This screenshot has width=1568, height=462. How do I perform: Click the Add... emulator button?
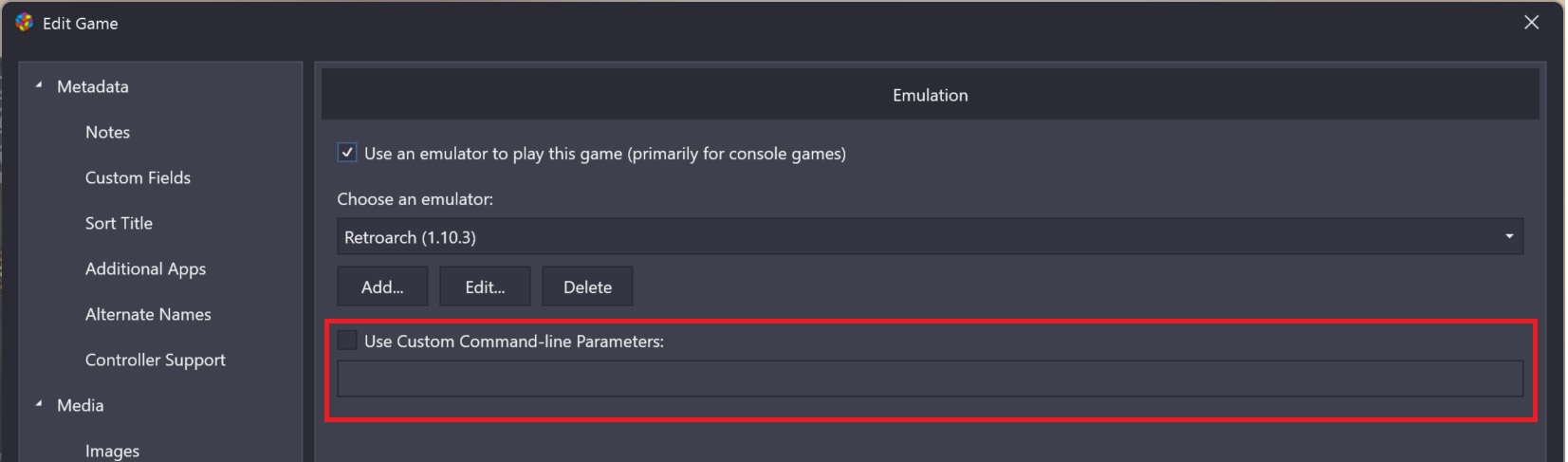click(x=382, y=286)
